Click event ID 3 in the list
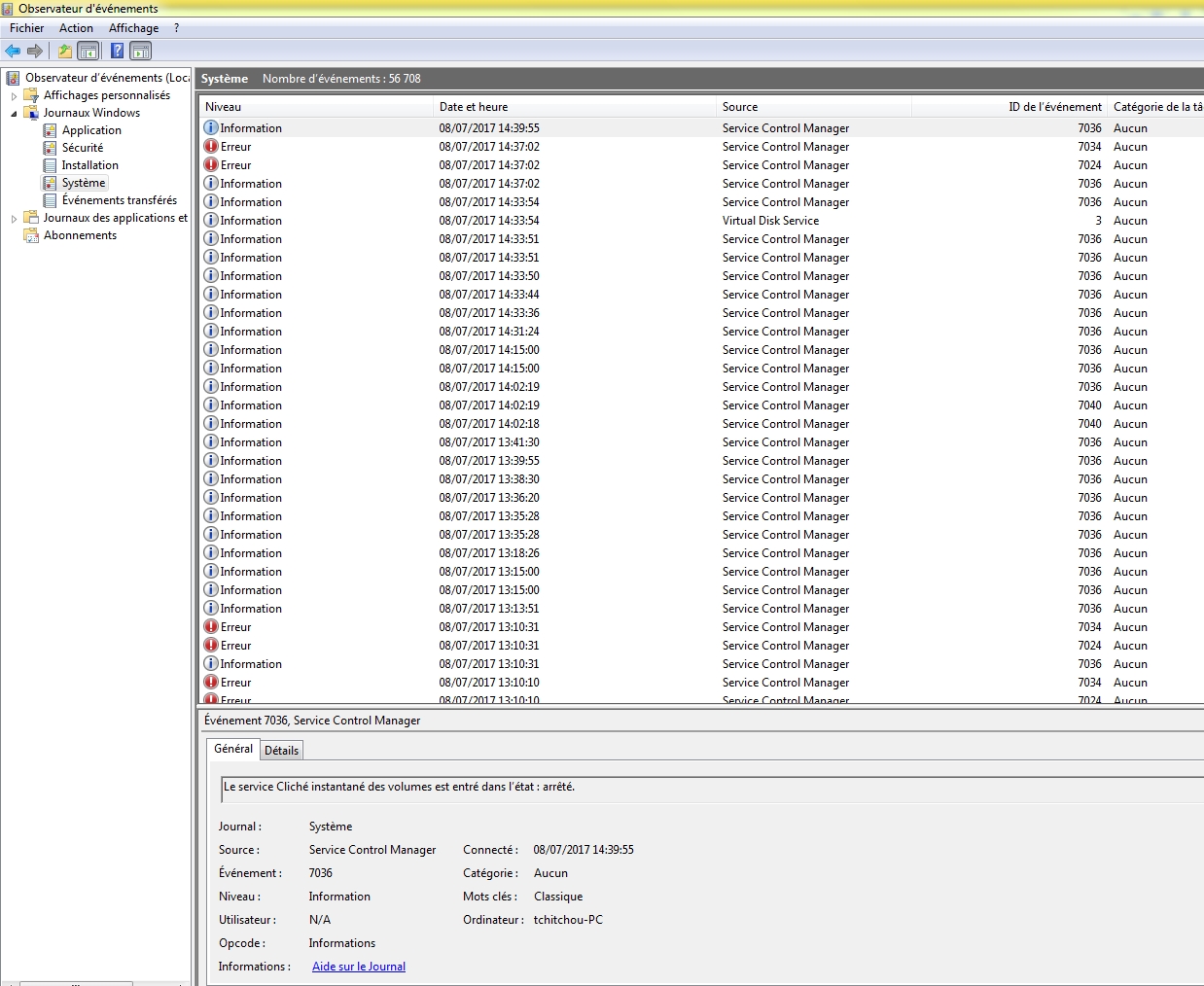This screenshot has width=1204, height=986. tap(1098, 221)
